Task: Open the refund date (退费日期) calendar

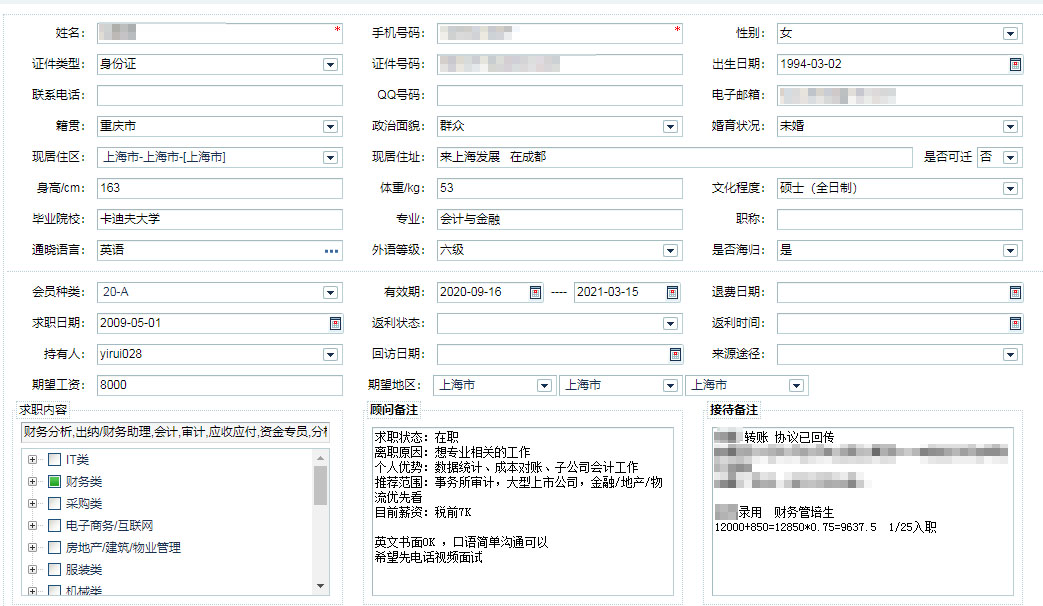Action: pyautogui.click(x=1015, y=293)
